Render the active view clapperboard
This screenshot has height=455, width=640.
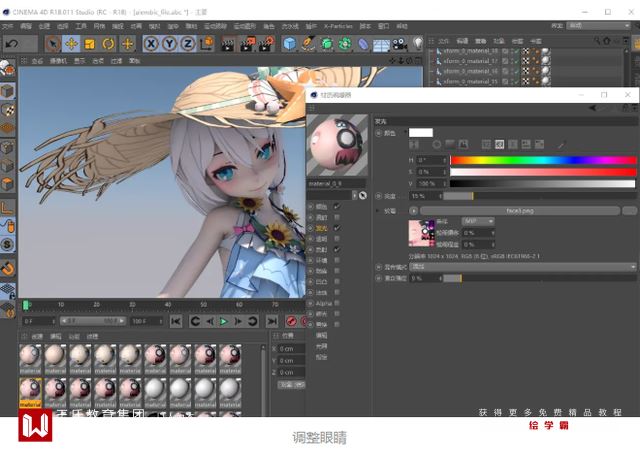228,44
